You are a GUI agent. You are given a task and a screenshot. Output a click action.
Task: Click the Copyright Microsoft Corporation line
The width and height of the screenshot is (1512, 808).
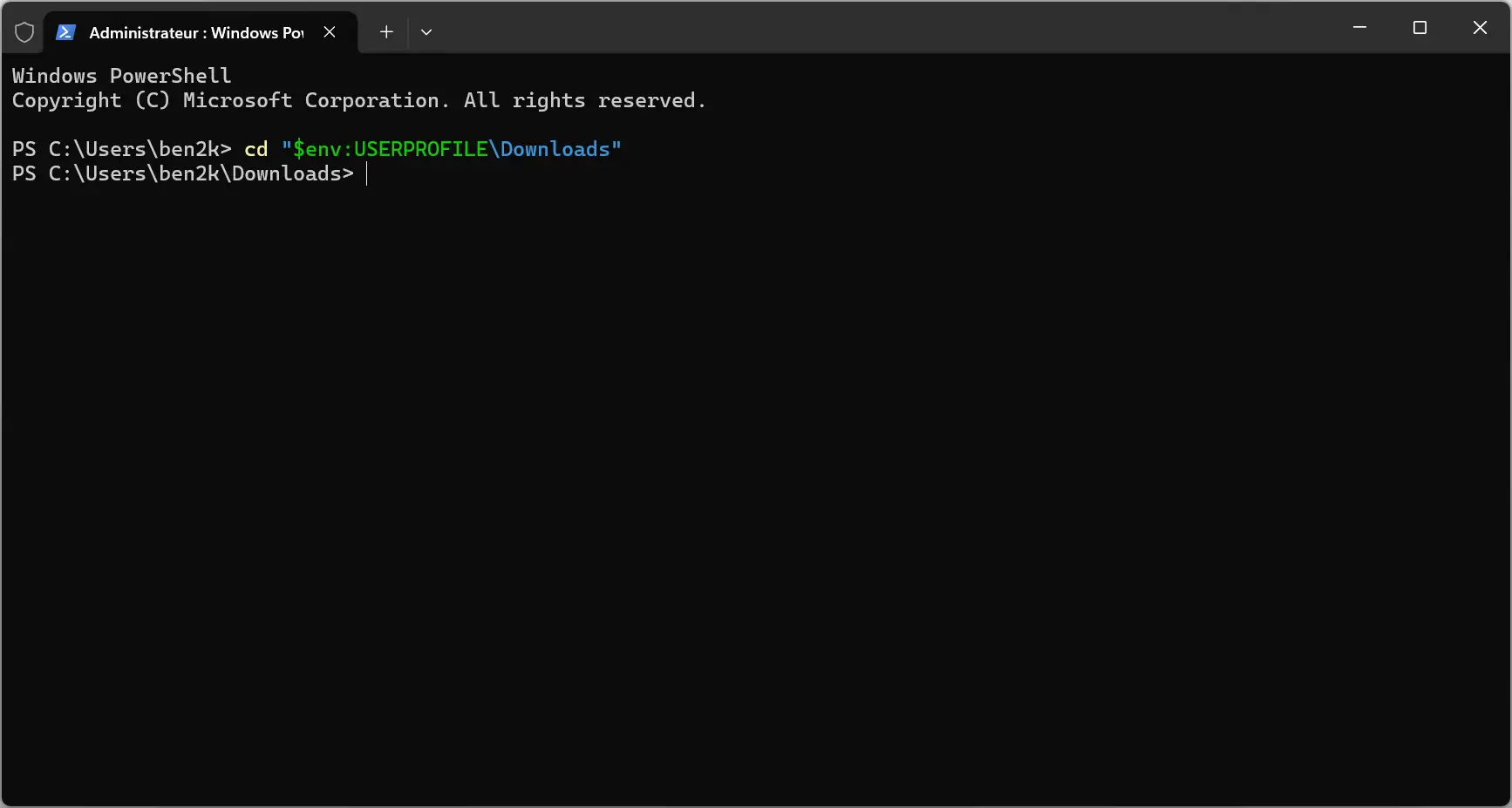point(358,101)
